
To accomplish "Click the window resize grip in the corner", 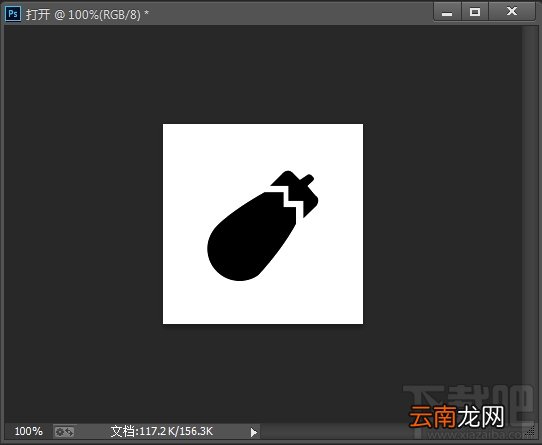I will (x=530, y=432).
